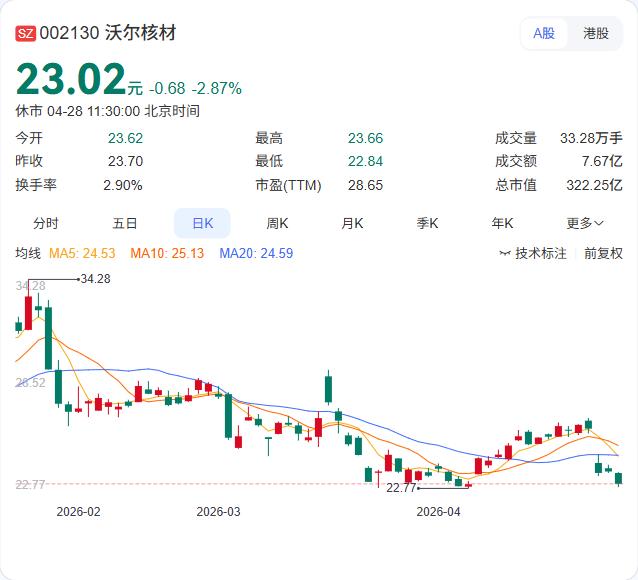The image size is (638, 580).
Task: Click the red SZ exchange badge
Action: click(x=26, y=33)
